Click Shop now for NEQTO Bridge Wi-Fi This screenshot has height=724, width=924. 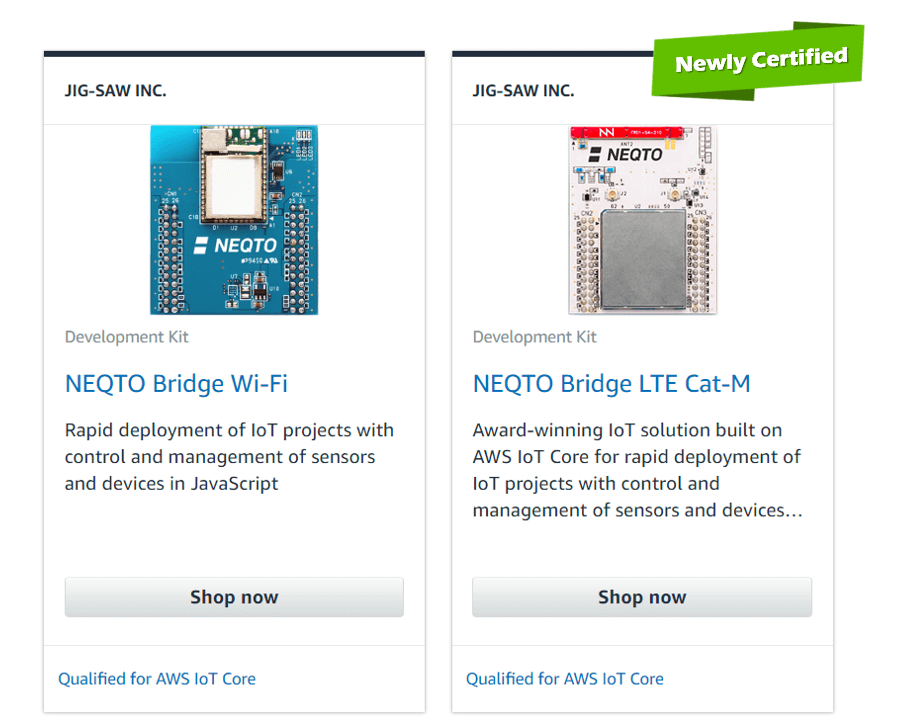pyautogui.click(x=234, y=597)
